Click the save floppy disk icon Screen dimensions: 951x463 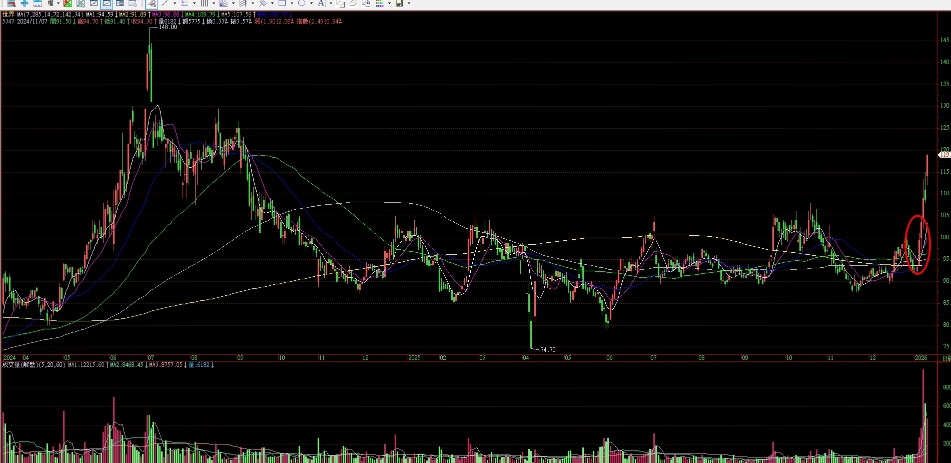[399, 4]
